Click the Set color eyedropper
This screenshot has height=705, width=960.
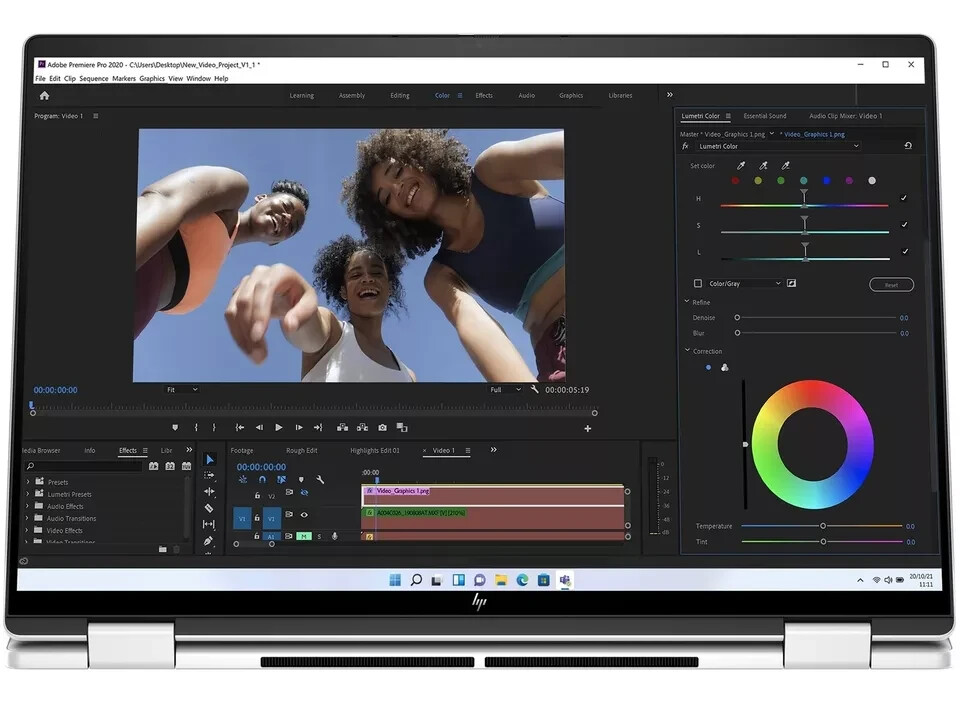click(x=741, y=165)
